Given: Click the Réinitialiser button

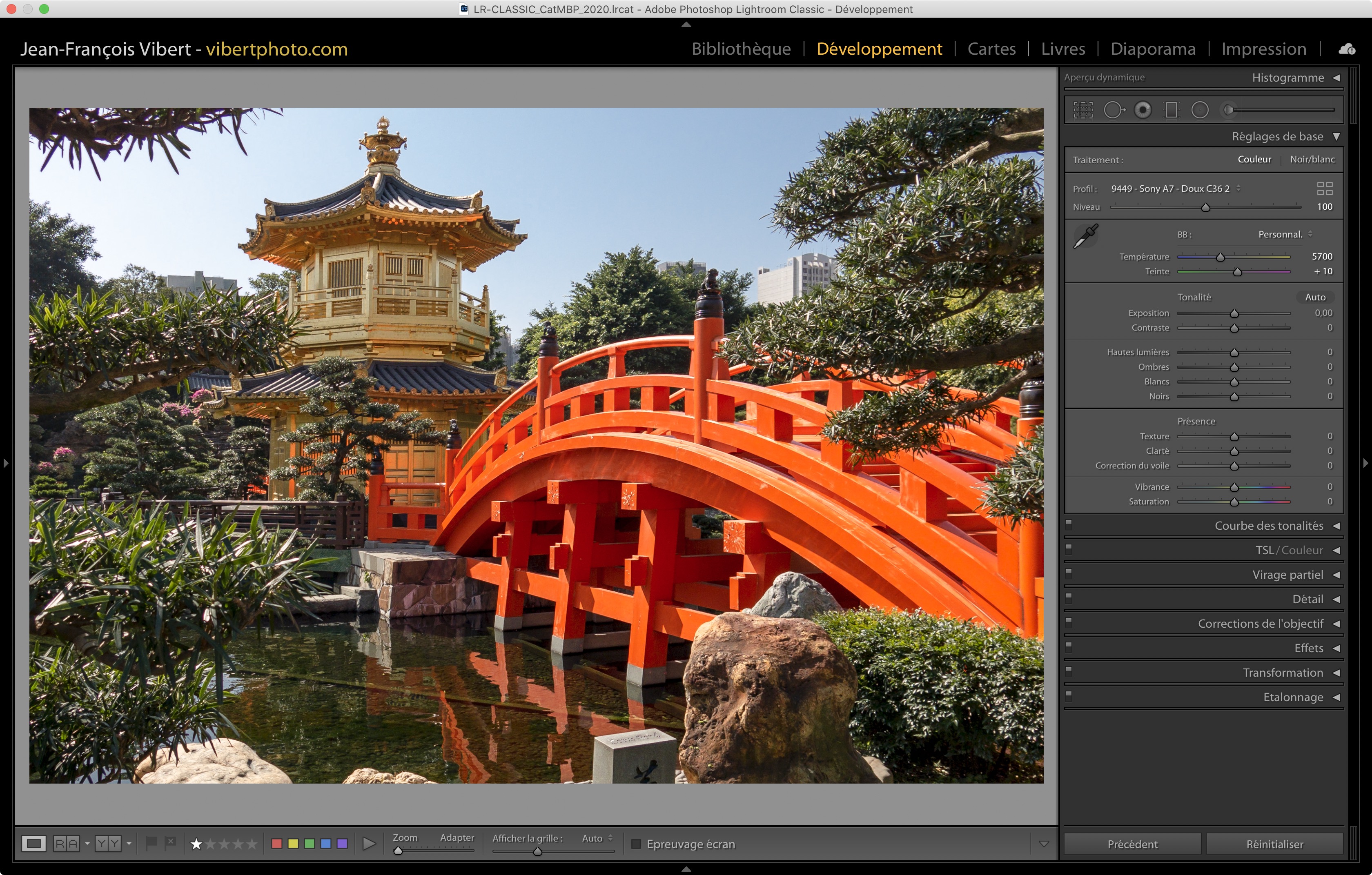Looking at the screenshot, I should pyautogui.click(x=1274, y=844).
